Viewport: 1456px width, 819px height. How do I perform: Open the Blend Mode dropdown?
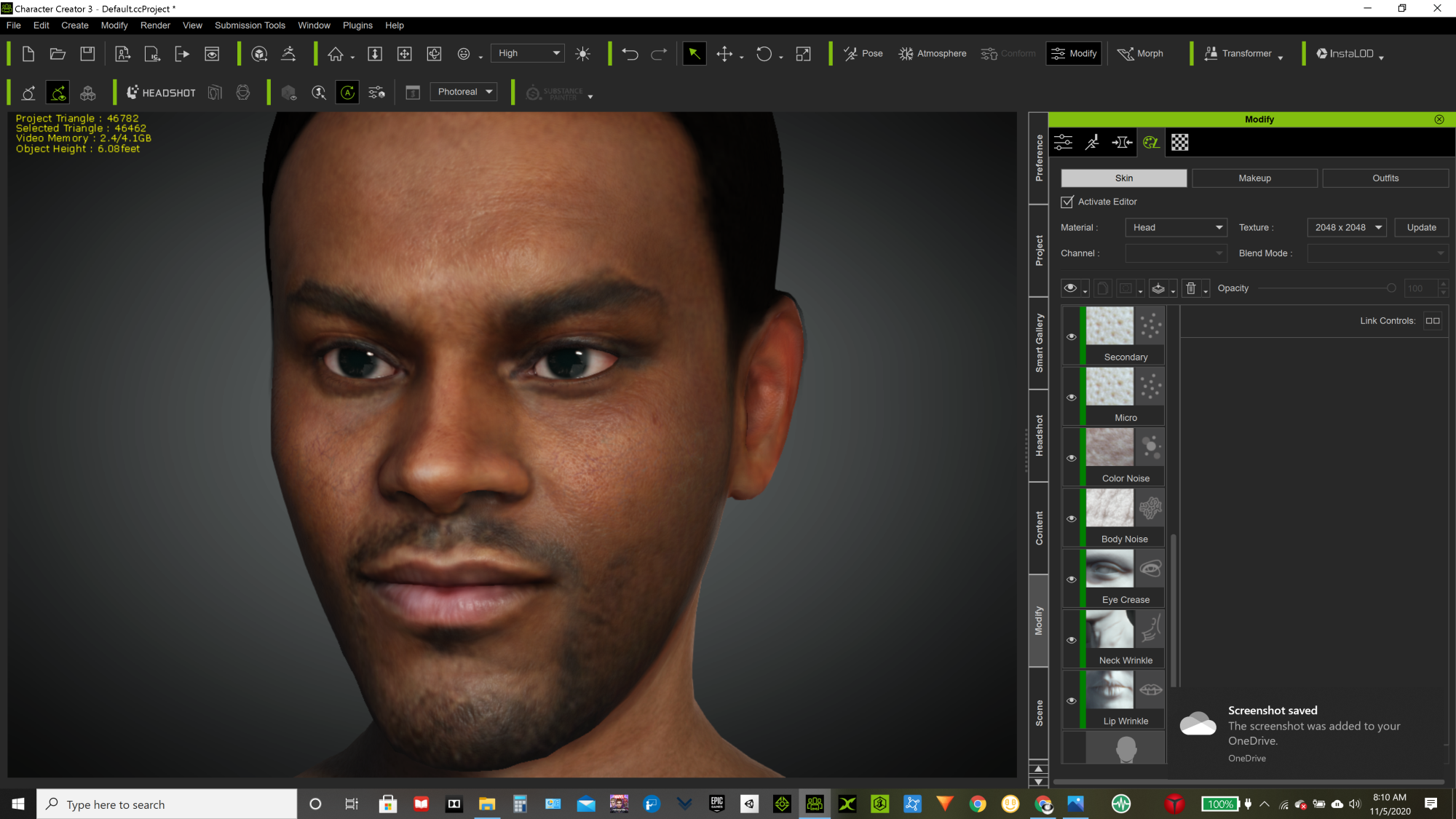click(x=1377, y=253)
